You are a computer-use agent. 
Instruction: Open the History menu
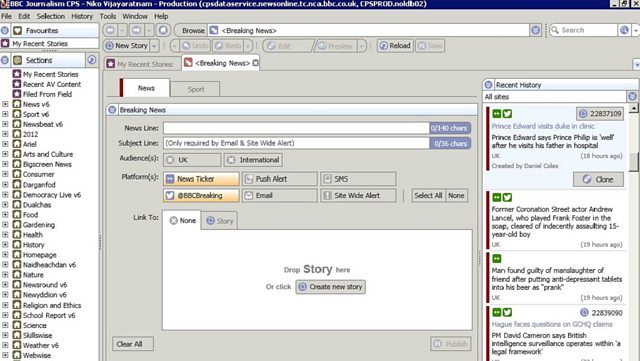[x=82, y=16]
